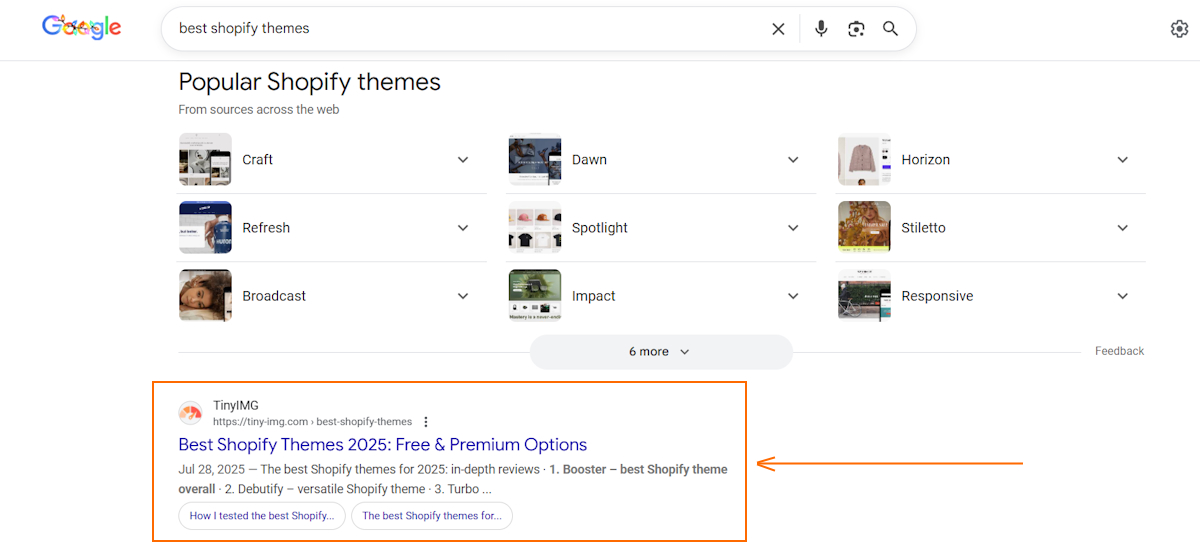Open the Impact theme thumbnail

click(x=535, y=296)
